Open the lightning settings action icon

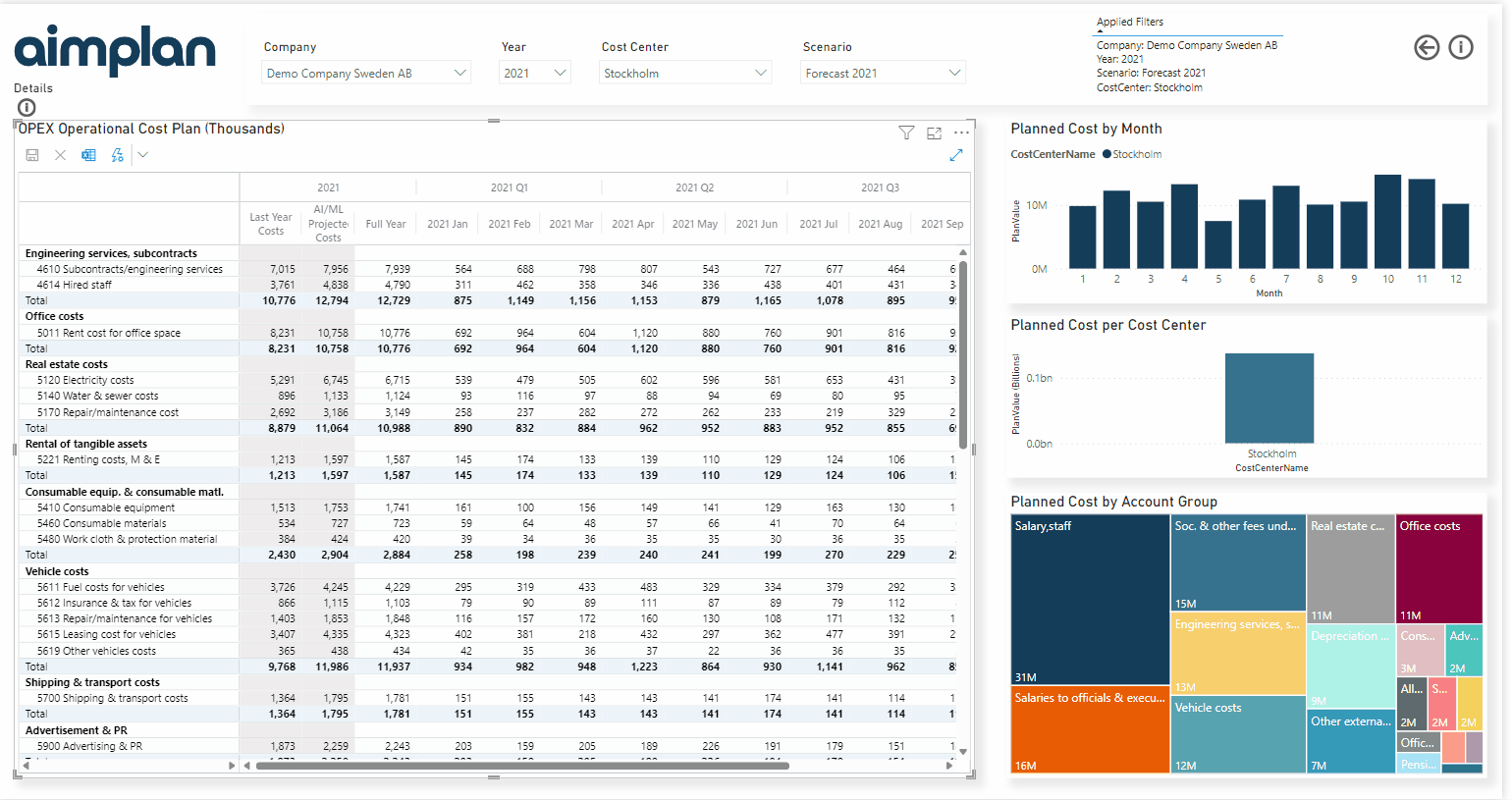coord(118,155)
